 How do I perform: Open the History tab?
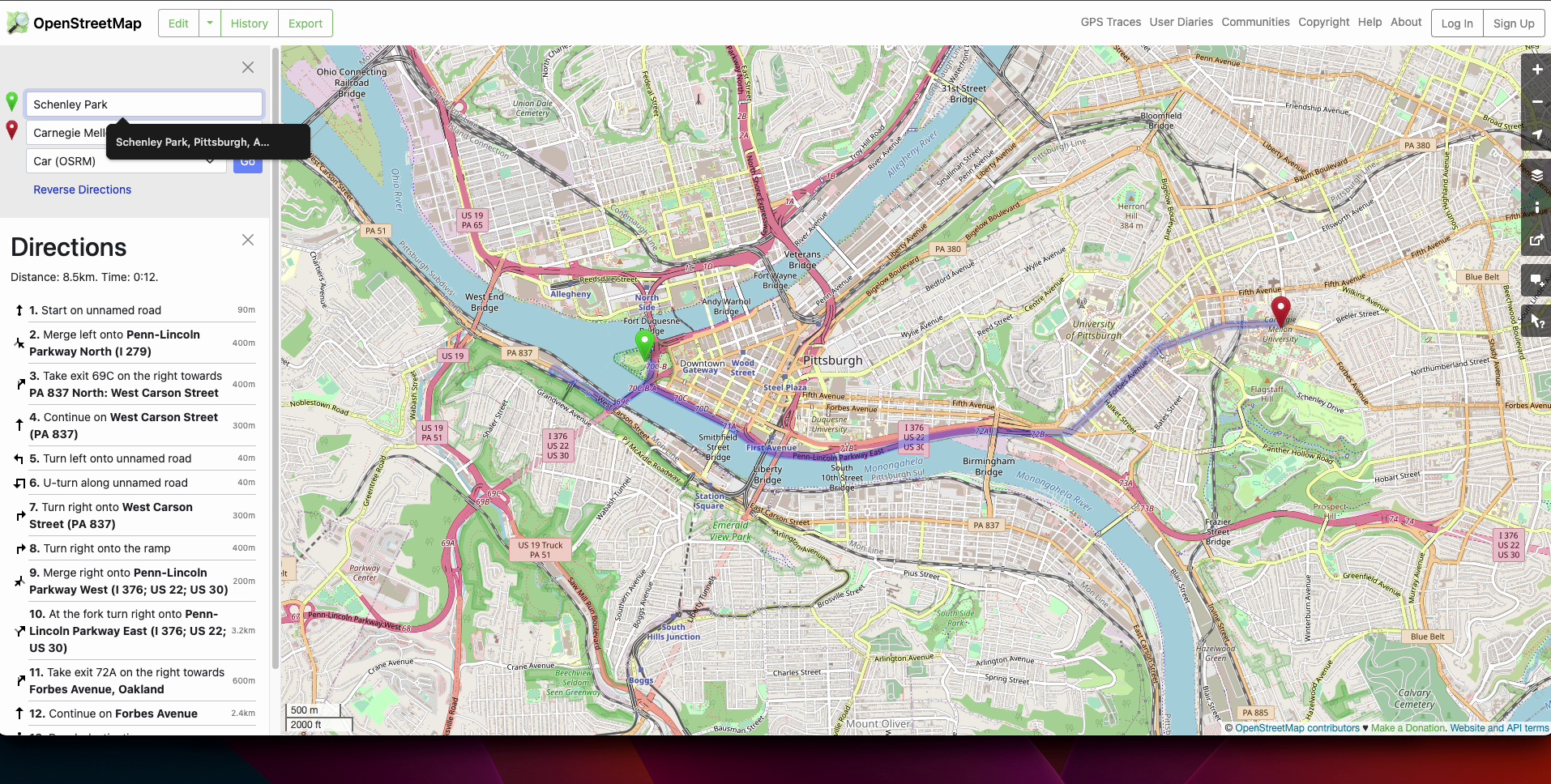point(249,23)
